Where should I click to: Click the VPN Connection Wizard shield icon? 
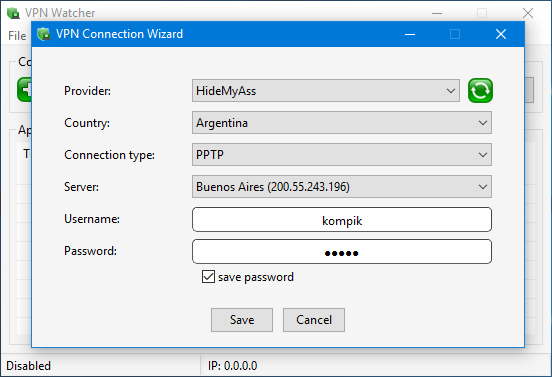click(44, 34)
